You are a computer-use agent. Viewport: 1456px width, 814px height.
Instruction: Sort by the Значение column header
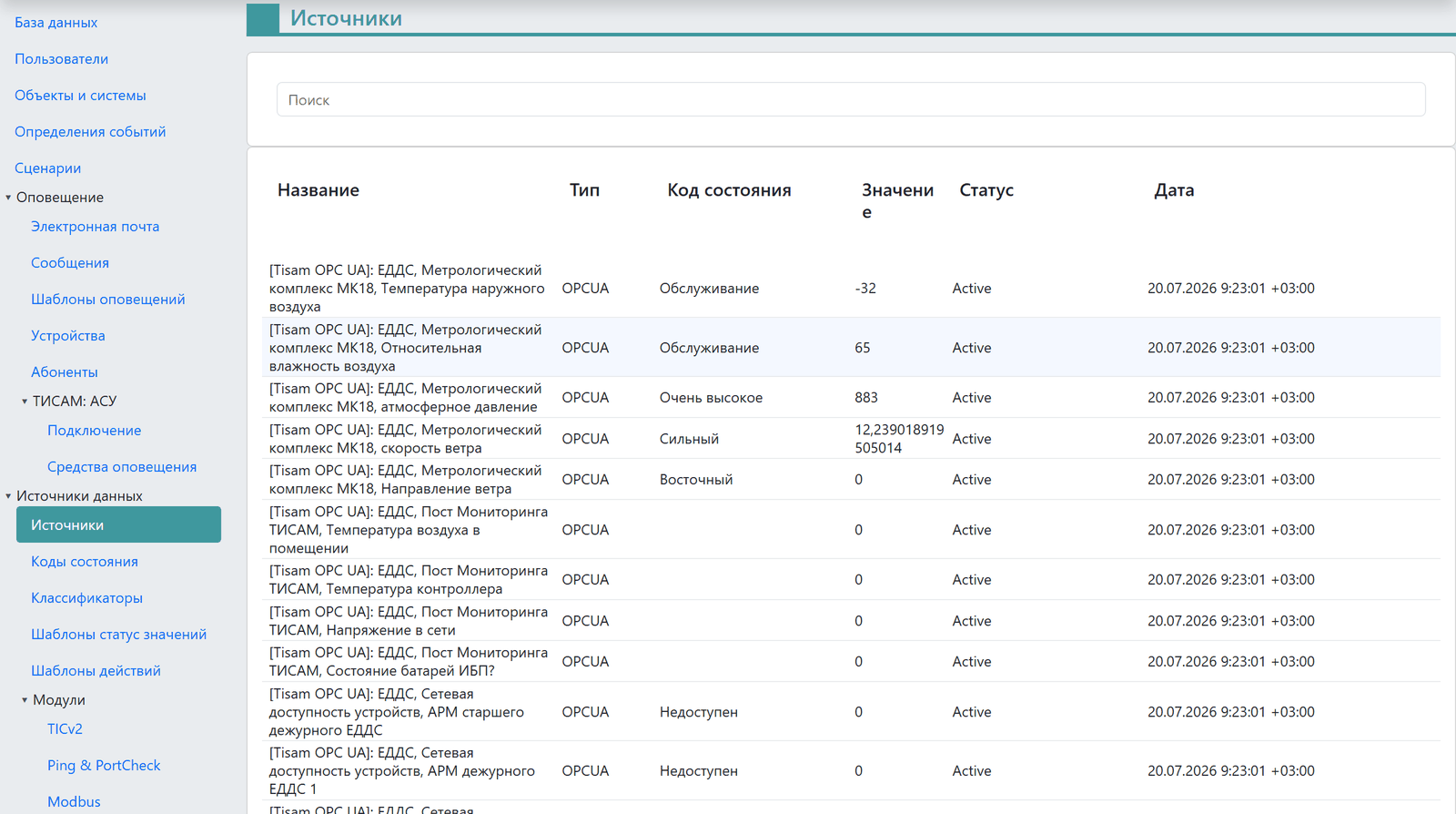tap(897, 200)
